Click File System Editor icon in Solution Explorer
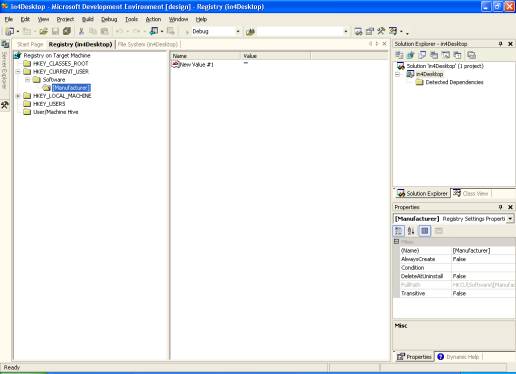The height and width of the screenshot is (374, 516). coord(399,55)
